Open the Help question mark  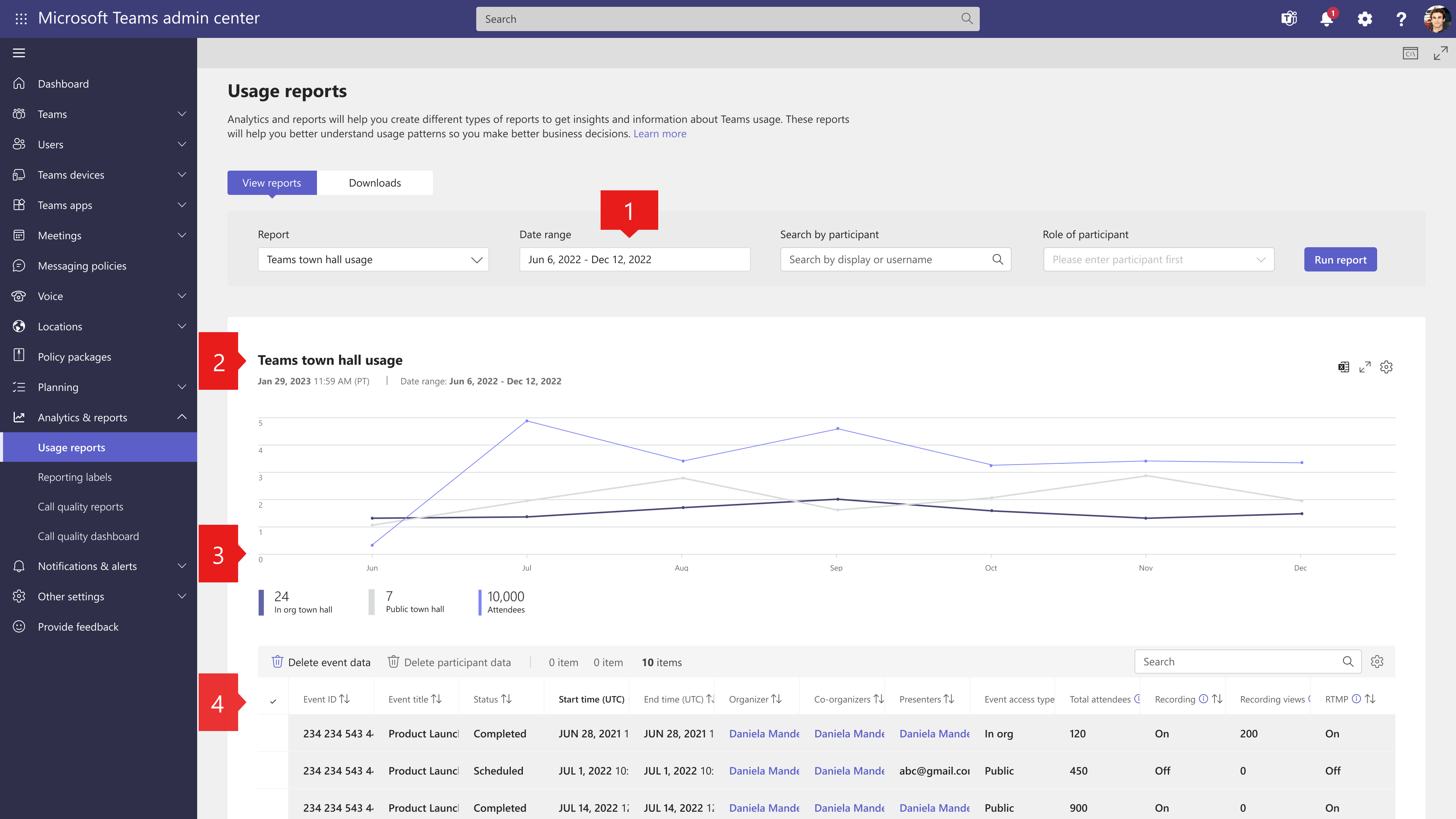pos(1401,19)
